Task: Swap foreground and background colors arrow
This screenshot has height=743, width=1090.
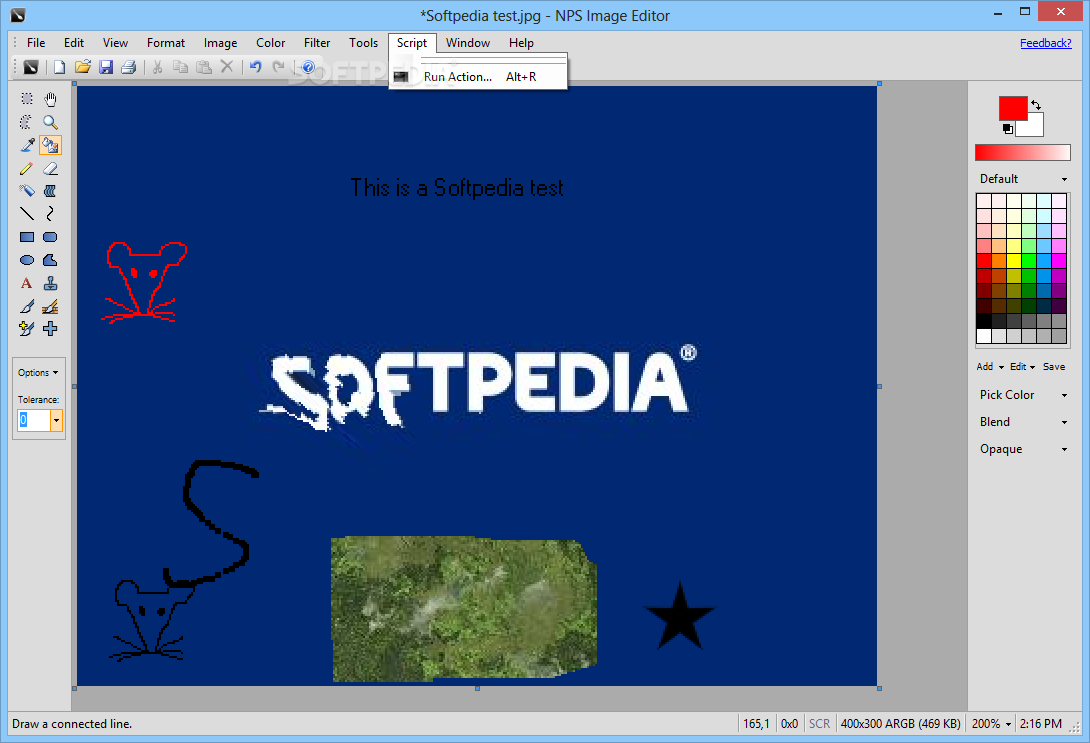Action: pos(1036,105)
